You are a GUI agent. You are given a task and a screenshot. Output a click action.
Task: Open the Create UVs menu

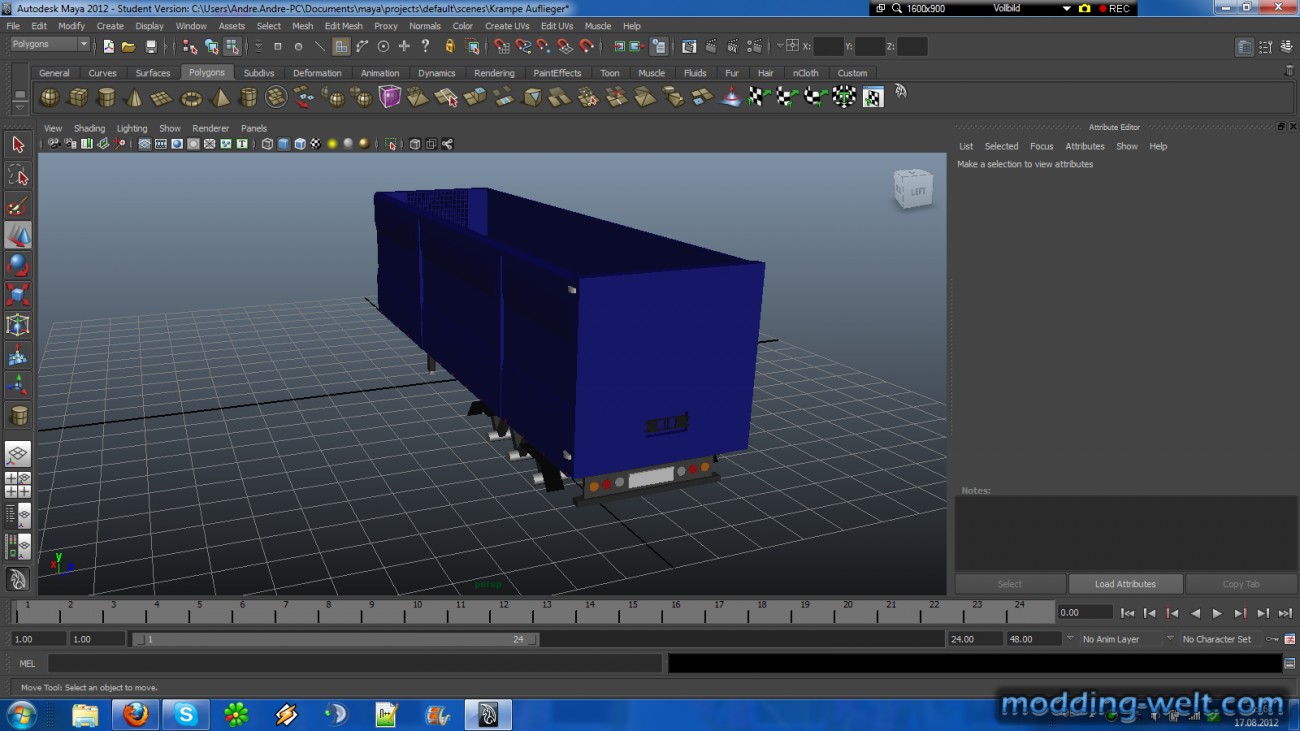point(507,26)
